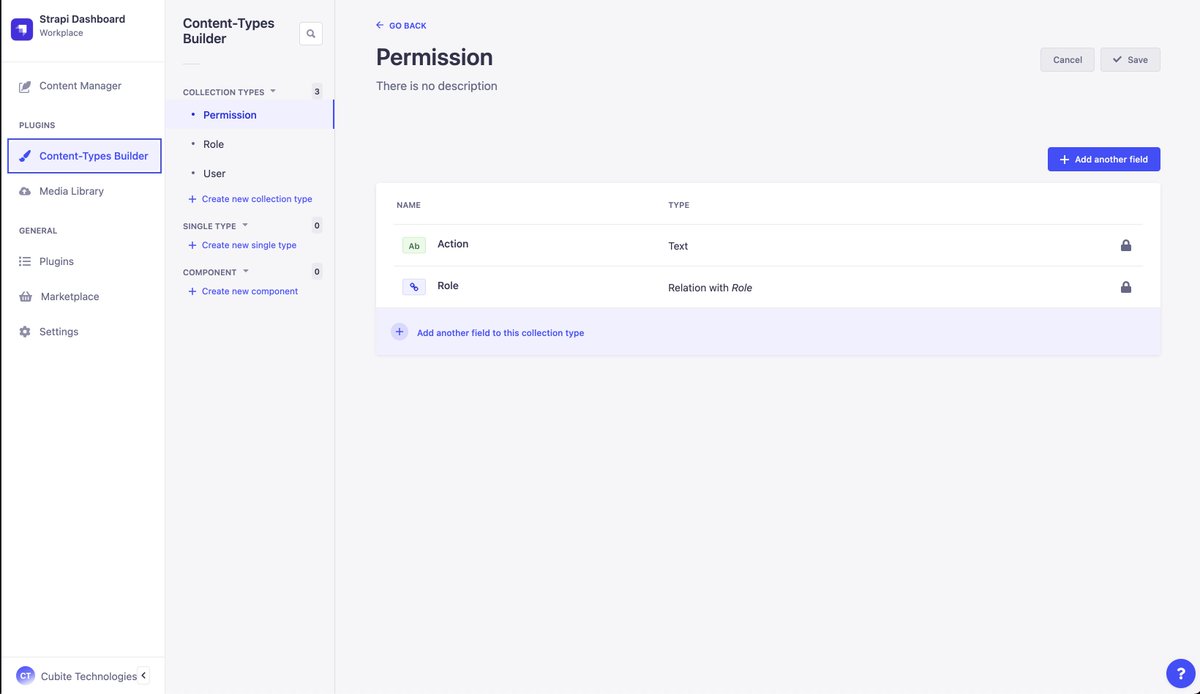This screenshot has height=694, width=1200.
Task: Click the TYPE column header
Action: (x=679, y=205)
